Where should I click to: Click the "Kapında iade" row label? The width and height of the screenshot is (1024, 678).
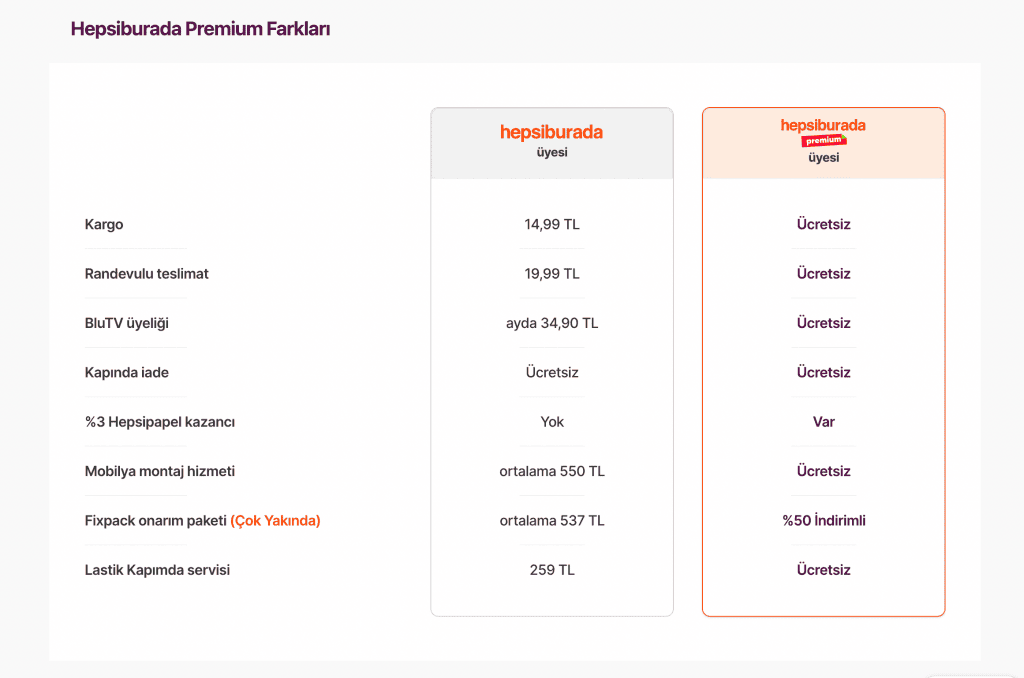click(127, 373)
